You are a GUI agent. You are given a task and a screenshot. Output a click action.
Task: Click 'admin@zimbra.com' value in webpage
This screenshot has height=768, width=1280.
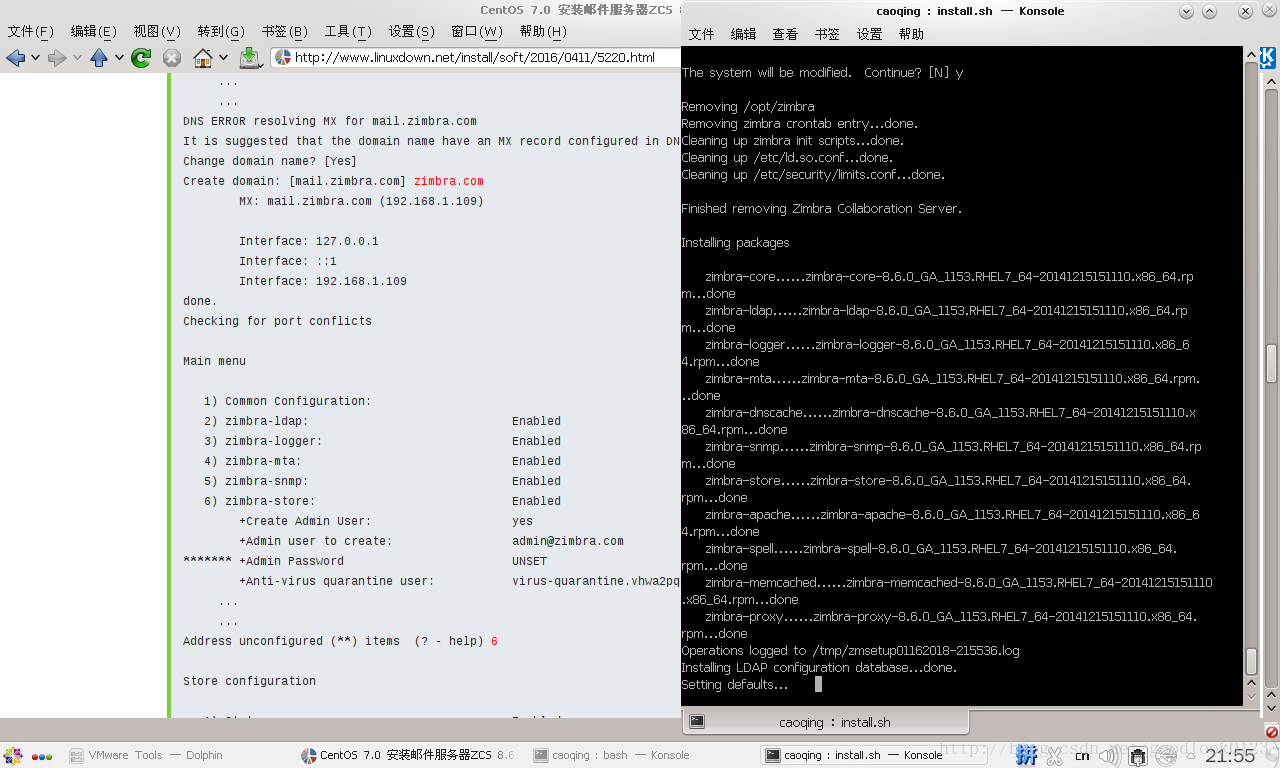point(568,541)
